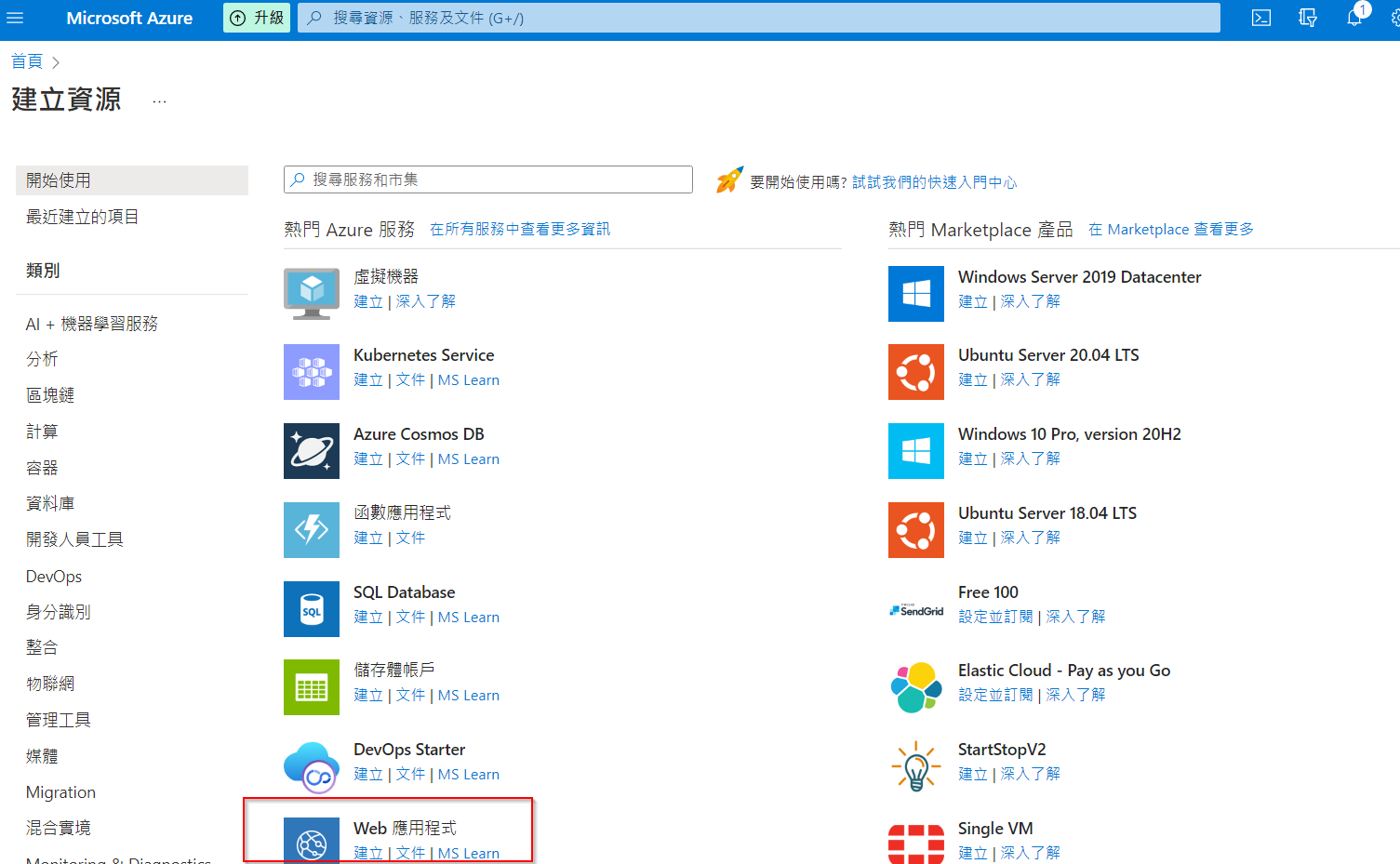Open 在 Marketplace 查看更多 link
Viewport: 1400px width, 864px height.
[x=1171, y=229]
